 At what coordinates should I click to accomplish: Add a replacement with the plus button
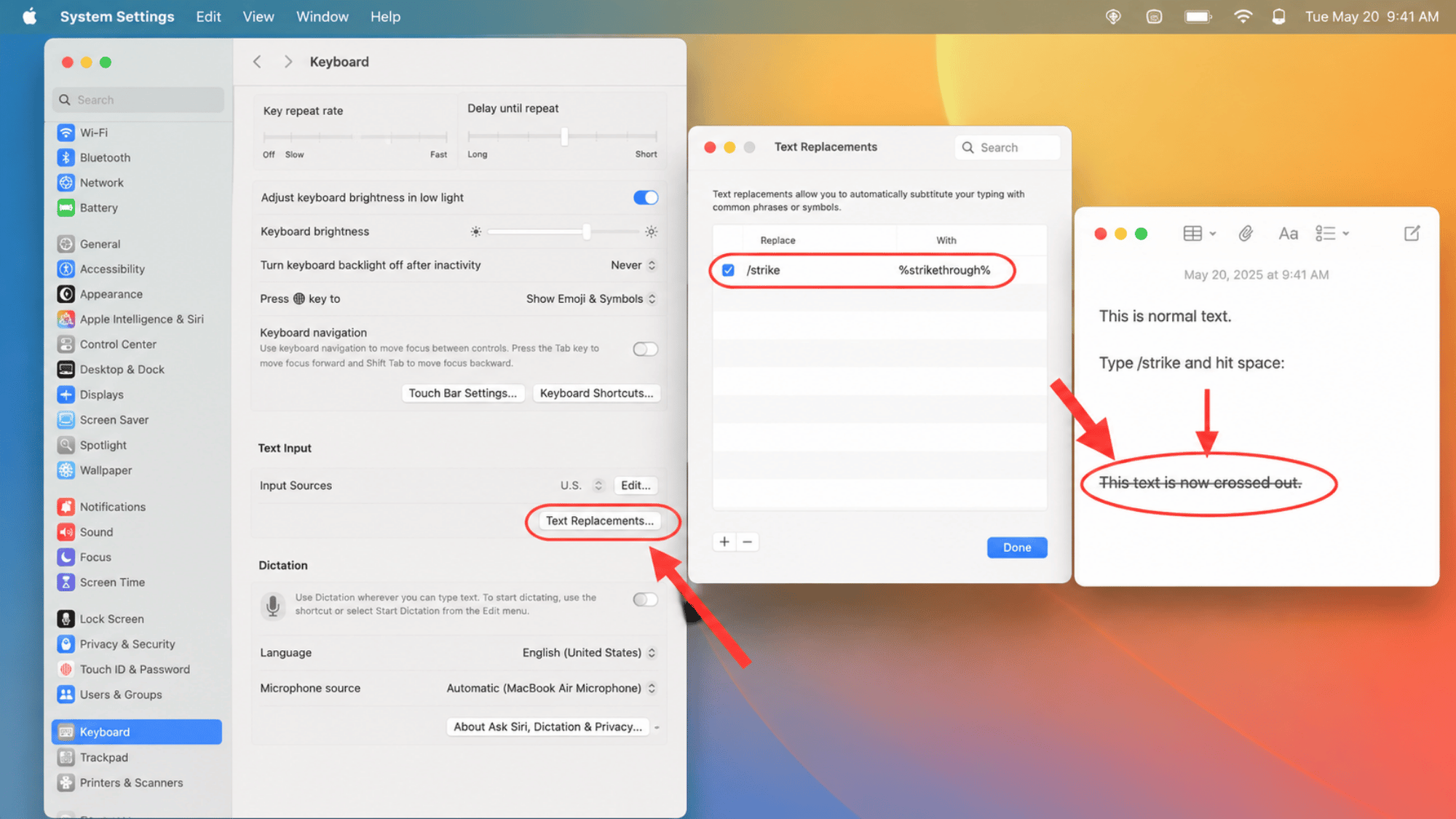(x=724, y=542)
